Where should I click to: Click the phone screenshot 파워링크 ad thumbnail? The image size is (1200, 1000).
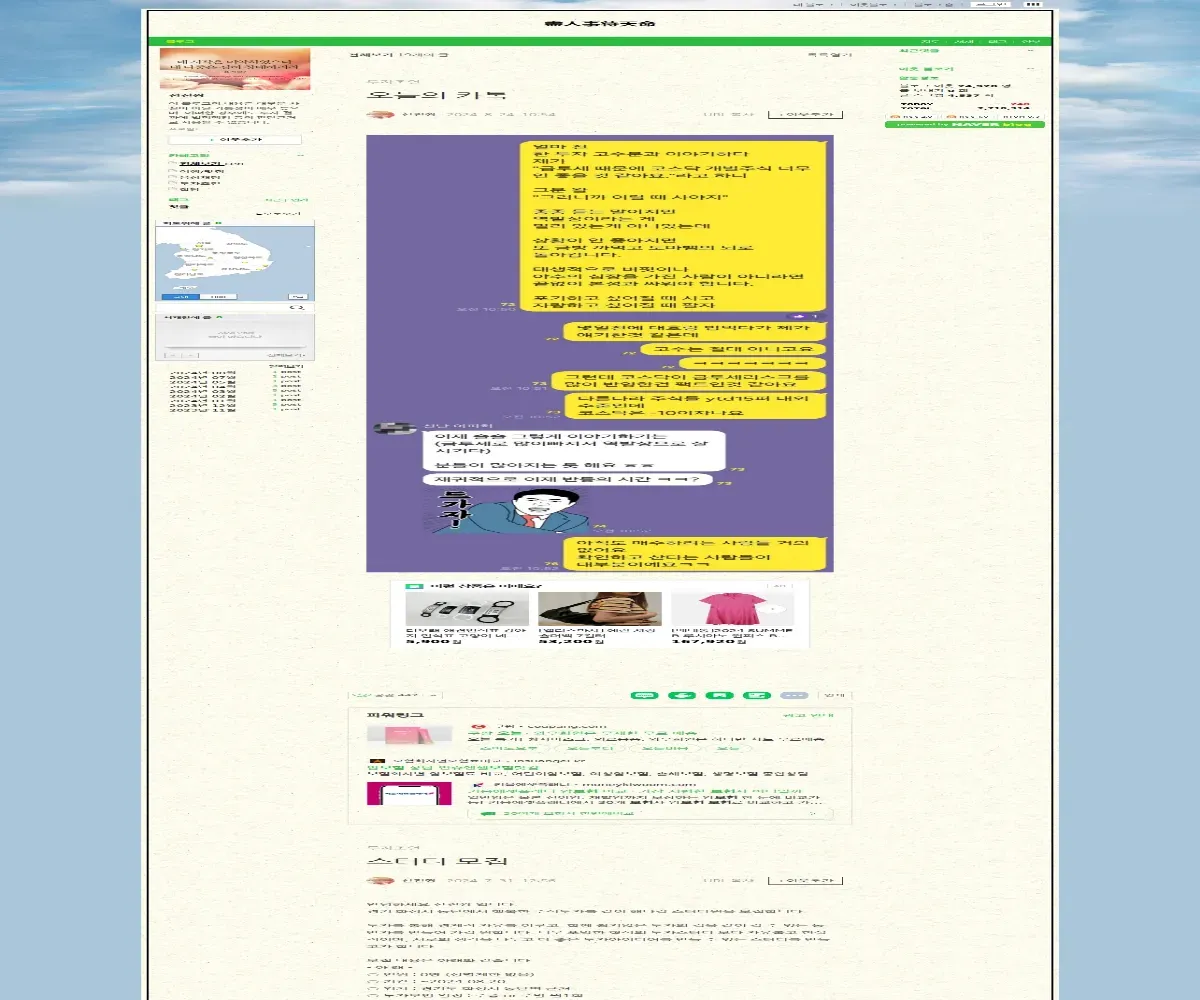[x=409, y=793]
